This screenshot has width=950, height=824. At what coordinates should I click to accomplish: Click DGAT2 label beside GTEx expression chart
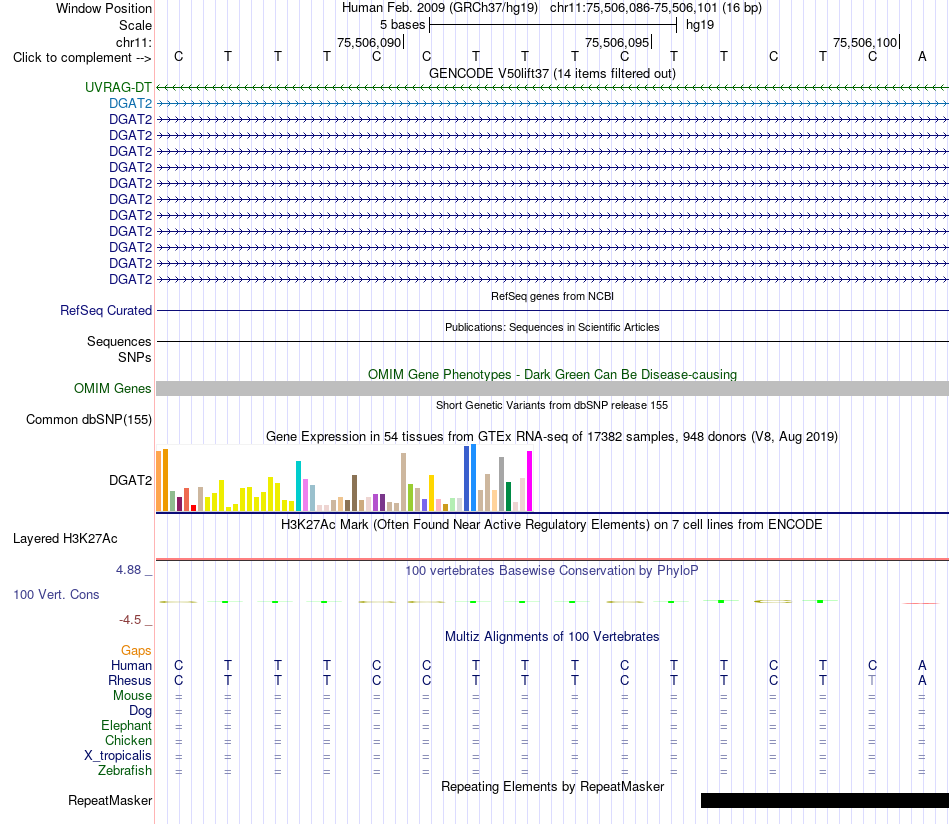(130, 480)
